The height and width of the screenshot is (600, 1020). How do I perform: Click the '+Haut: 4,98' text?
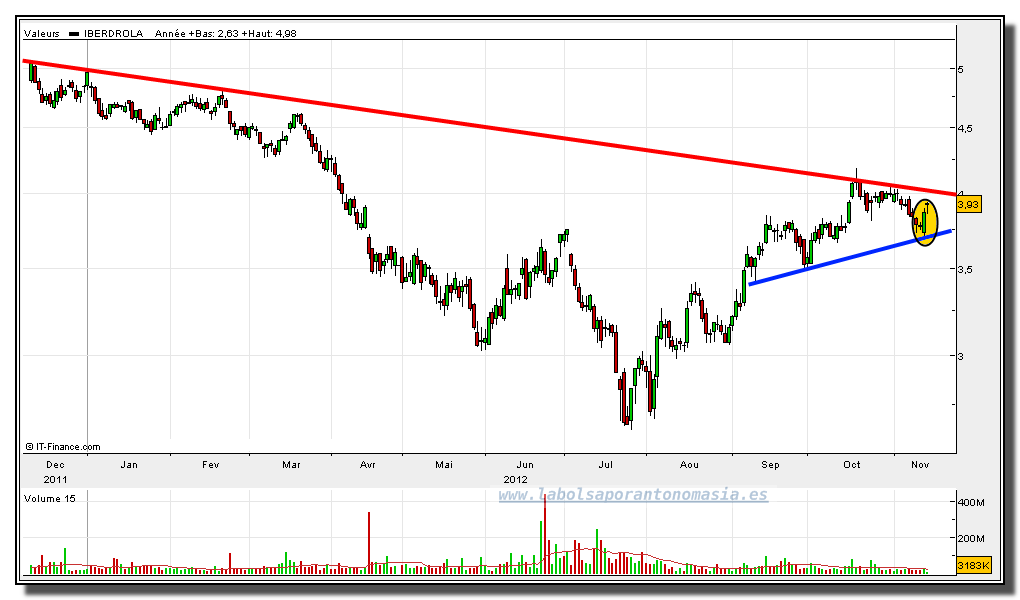[x=269, y=33]
